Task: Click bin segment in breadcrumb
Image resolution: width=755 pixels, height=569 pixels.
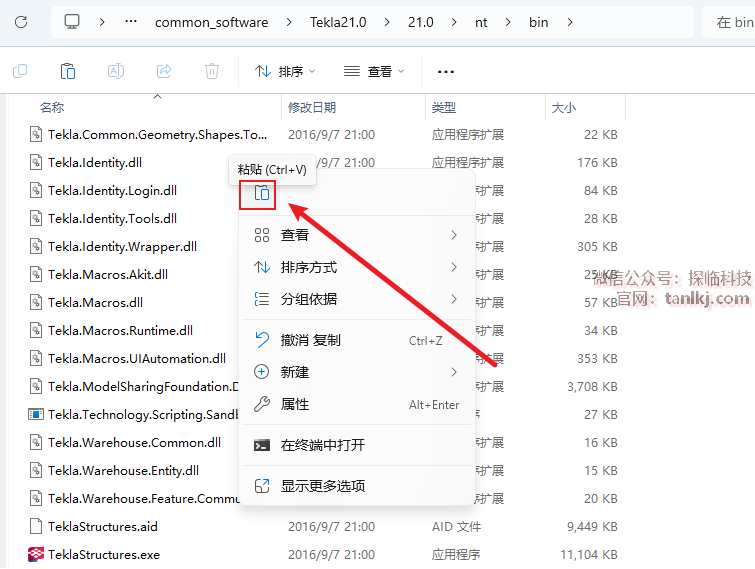Action: (x=538, y=22)
